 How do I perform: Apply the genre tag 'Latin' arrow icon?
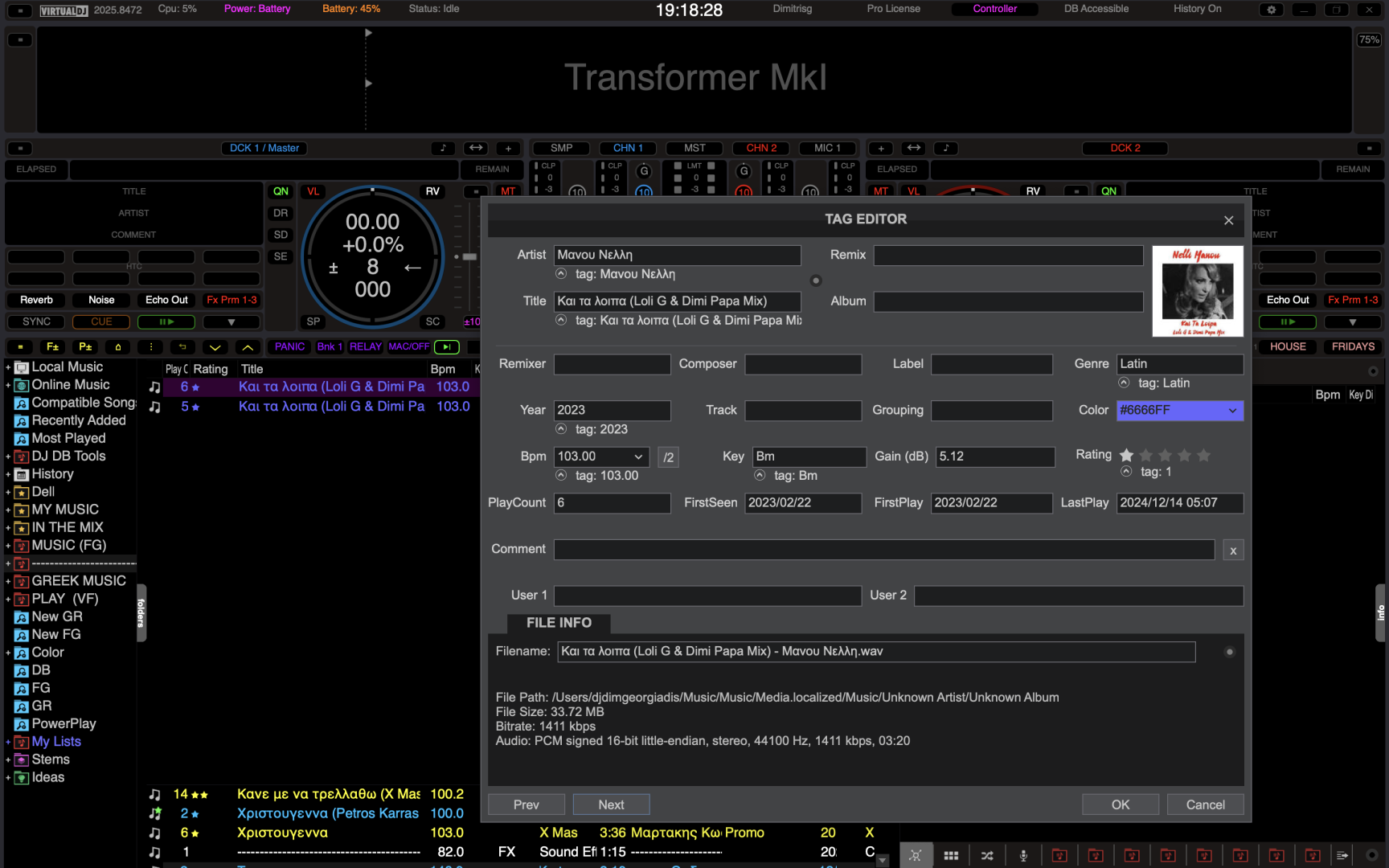pyautogui.click(x=1124, y=383)
